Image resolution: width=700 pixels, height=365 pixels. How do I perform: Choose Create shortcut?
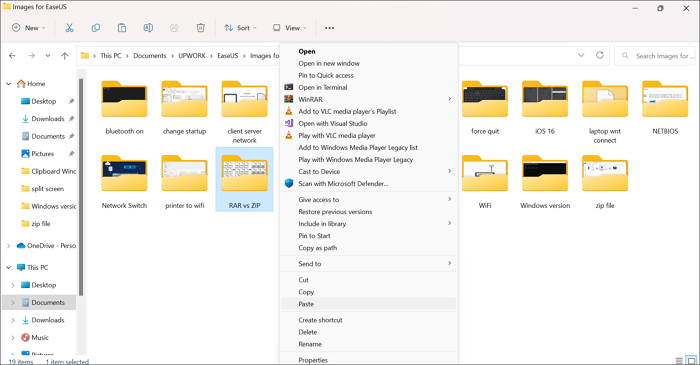369,320
